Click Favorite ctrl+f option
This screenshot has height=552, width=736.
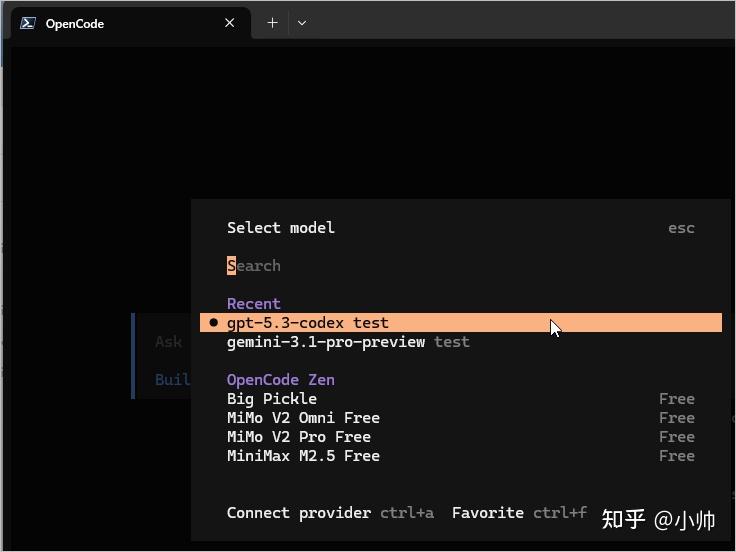point(519,513)
